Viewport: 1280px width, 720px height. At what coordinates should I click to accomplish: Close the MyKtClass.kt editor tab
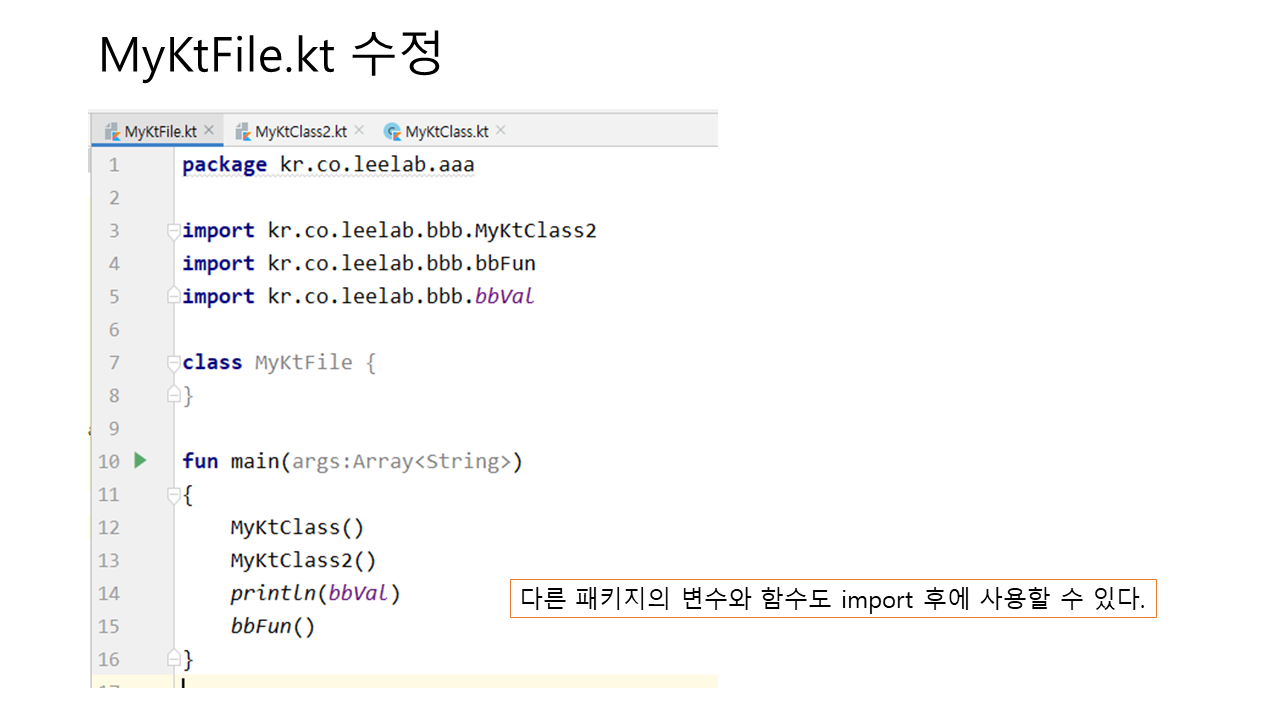(x=501, y=130)
